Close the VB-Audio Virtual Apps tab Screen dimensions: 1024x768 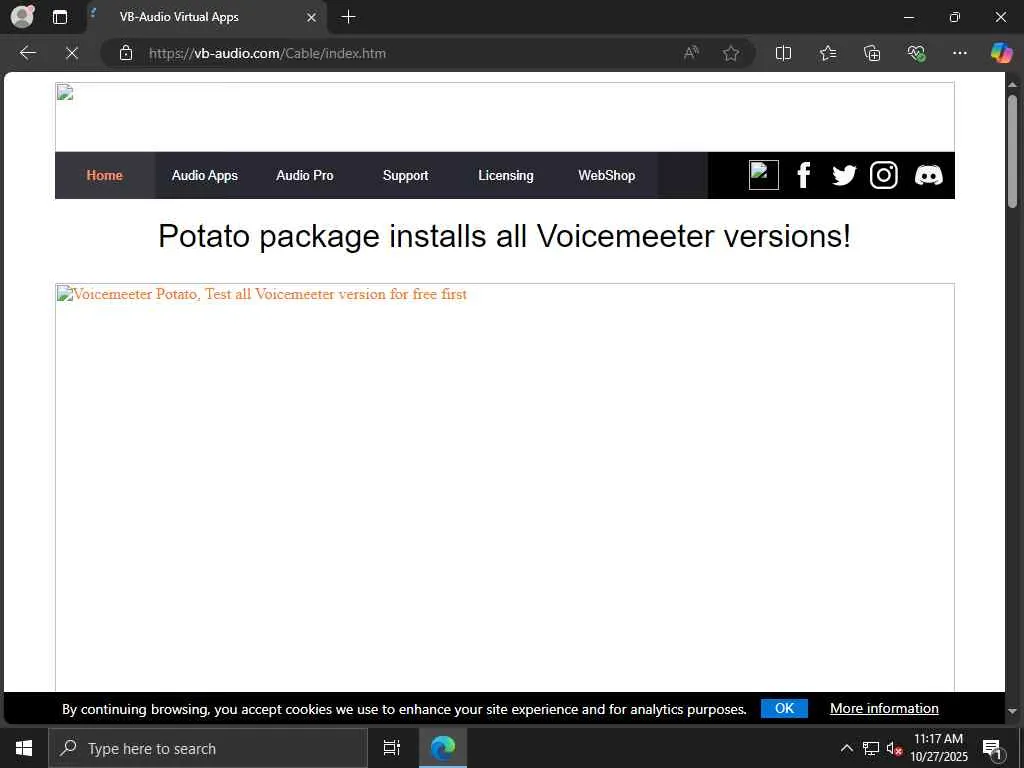tap(312, 17)
